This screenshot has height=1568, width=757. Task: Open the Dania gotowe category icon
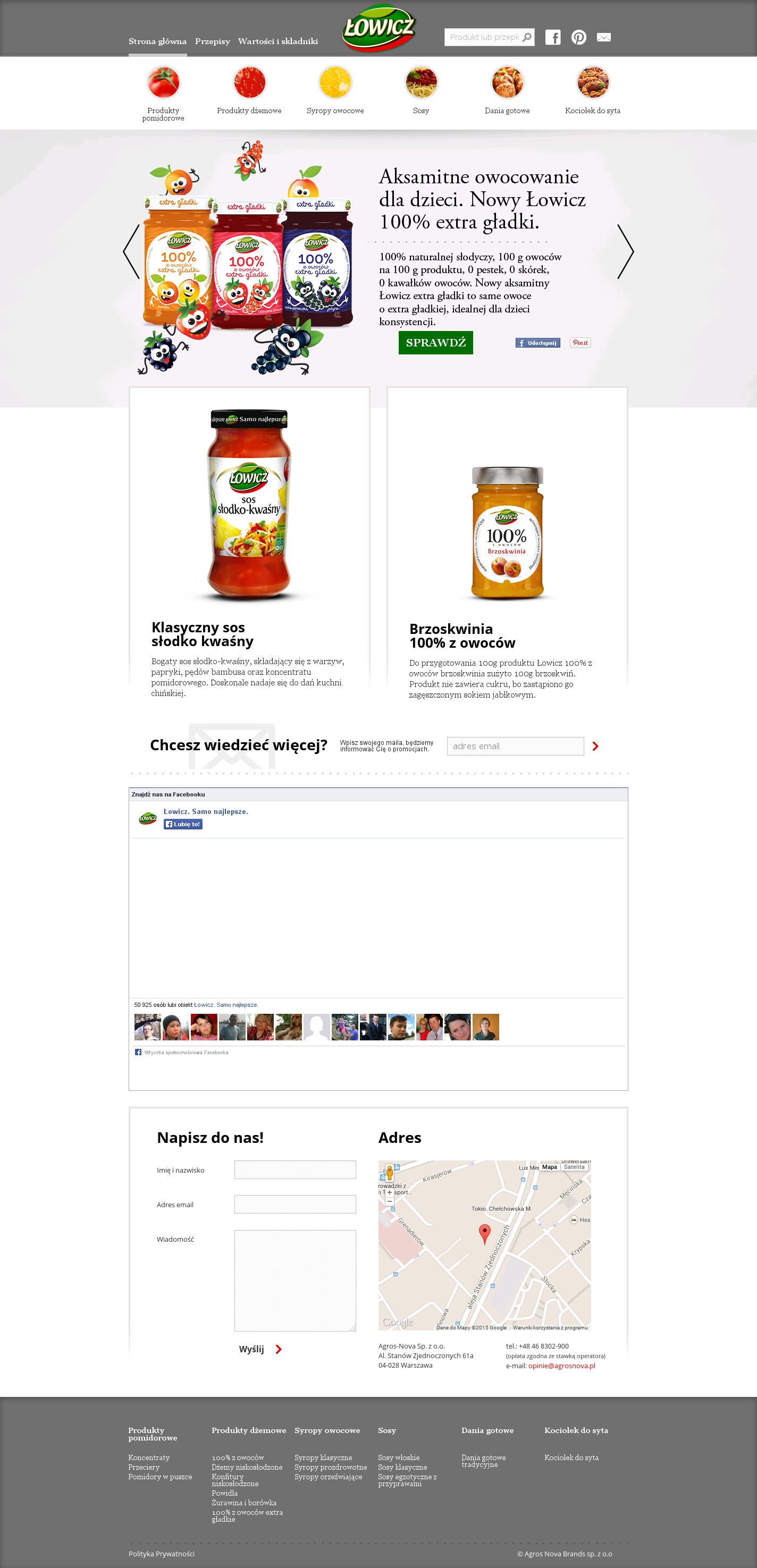(x=507, y=82)
